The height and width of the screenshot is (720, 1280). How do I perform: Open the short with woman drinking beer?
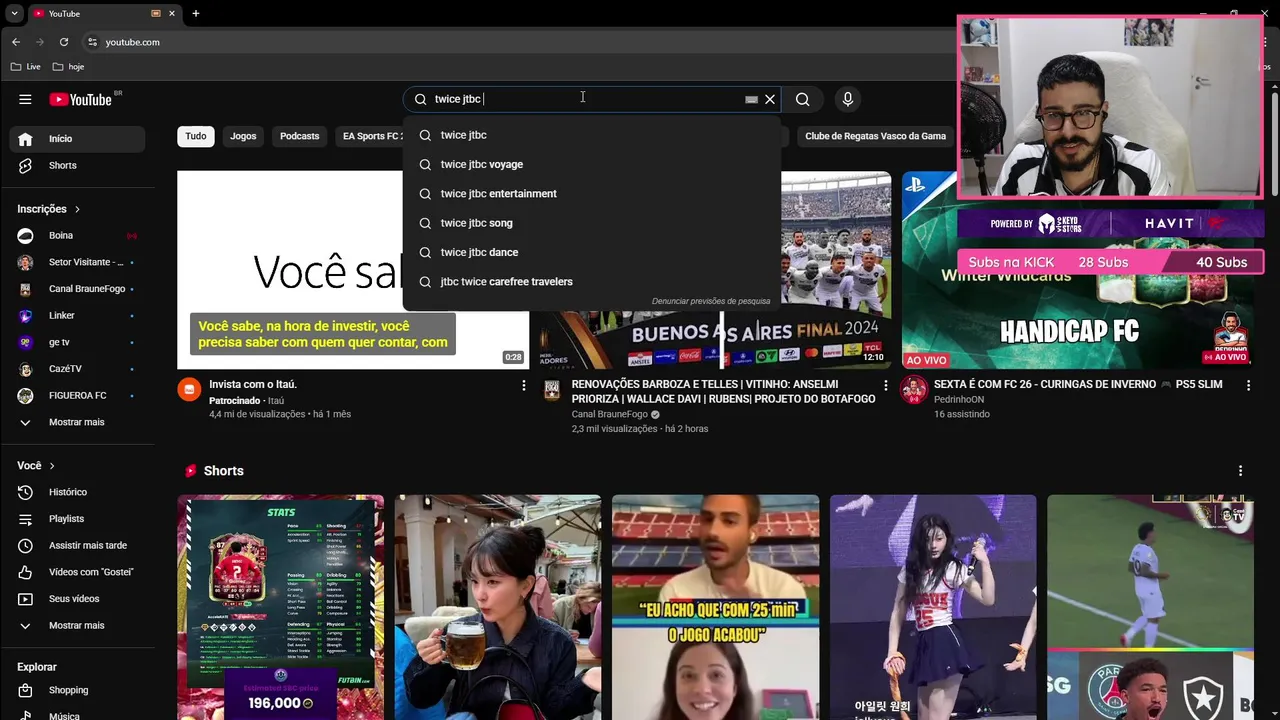[498, 607]
